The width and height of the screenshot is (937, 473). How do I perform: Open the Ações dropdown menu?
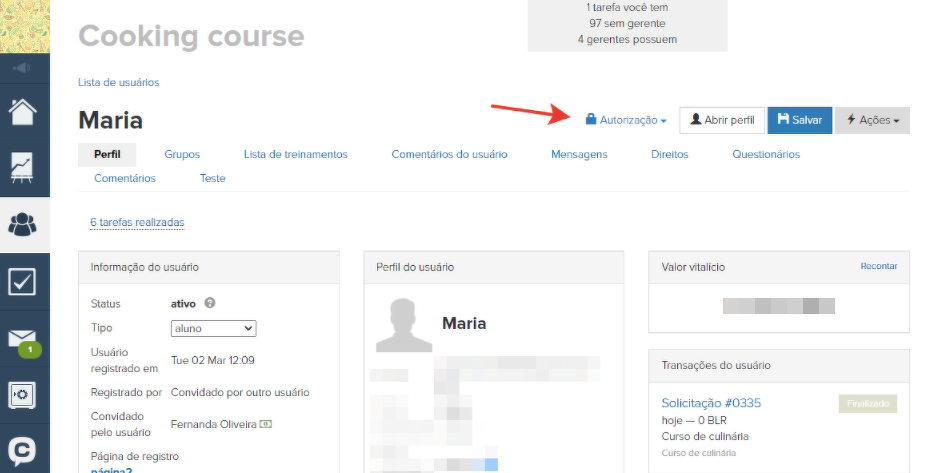pos(872,120)
